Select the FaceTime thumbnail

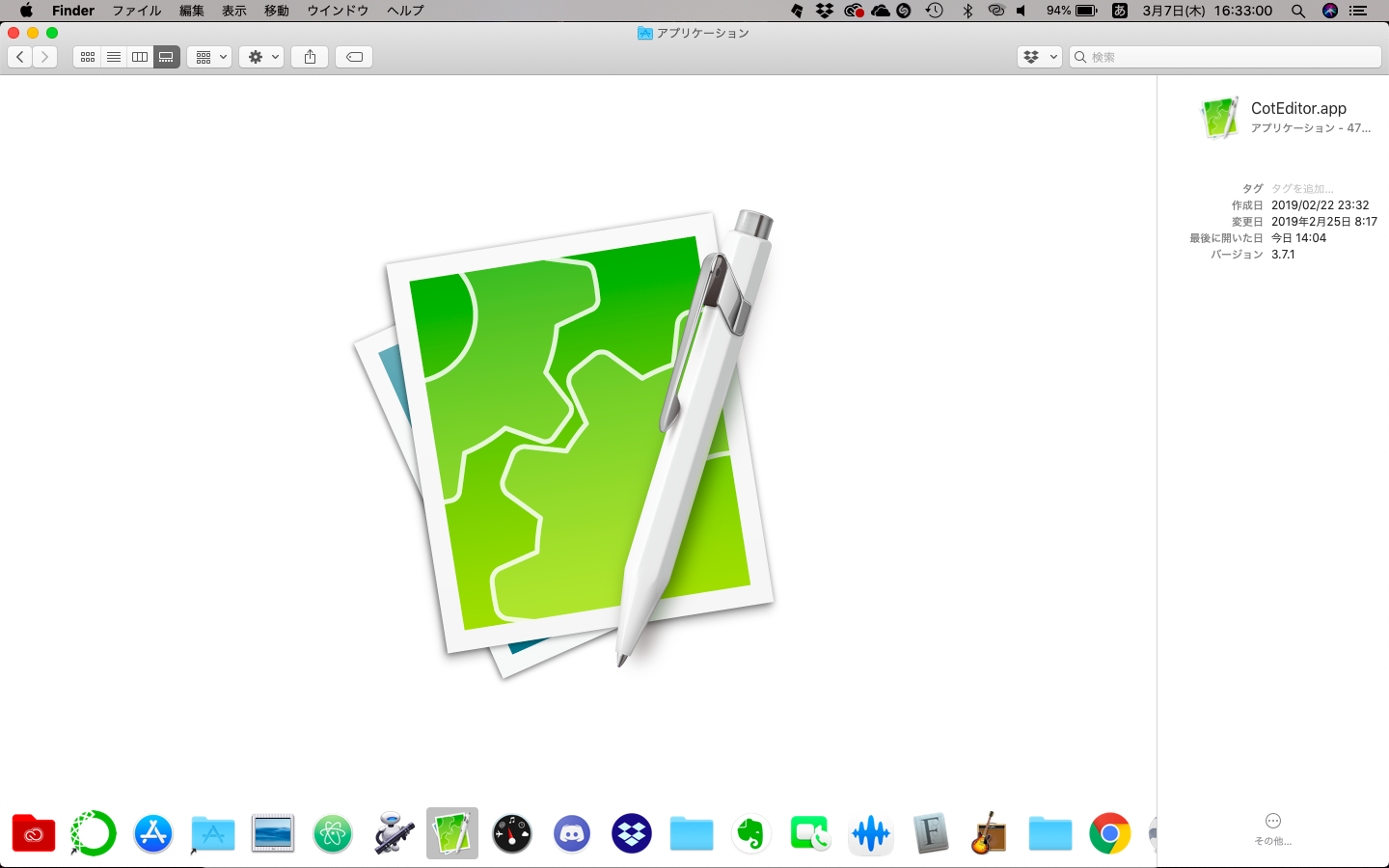(x=811, y=833)
